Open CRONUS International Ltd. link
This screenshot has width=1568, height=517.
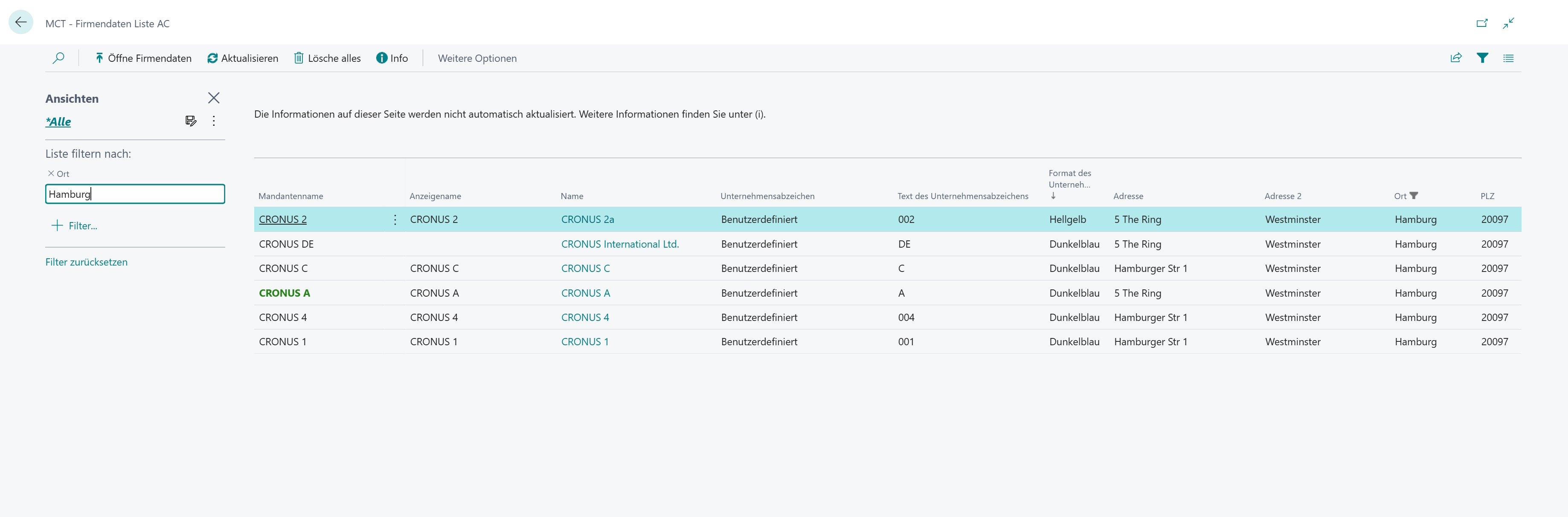(x=620, y=244)
